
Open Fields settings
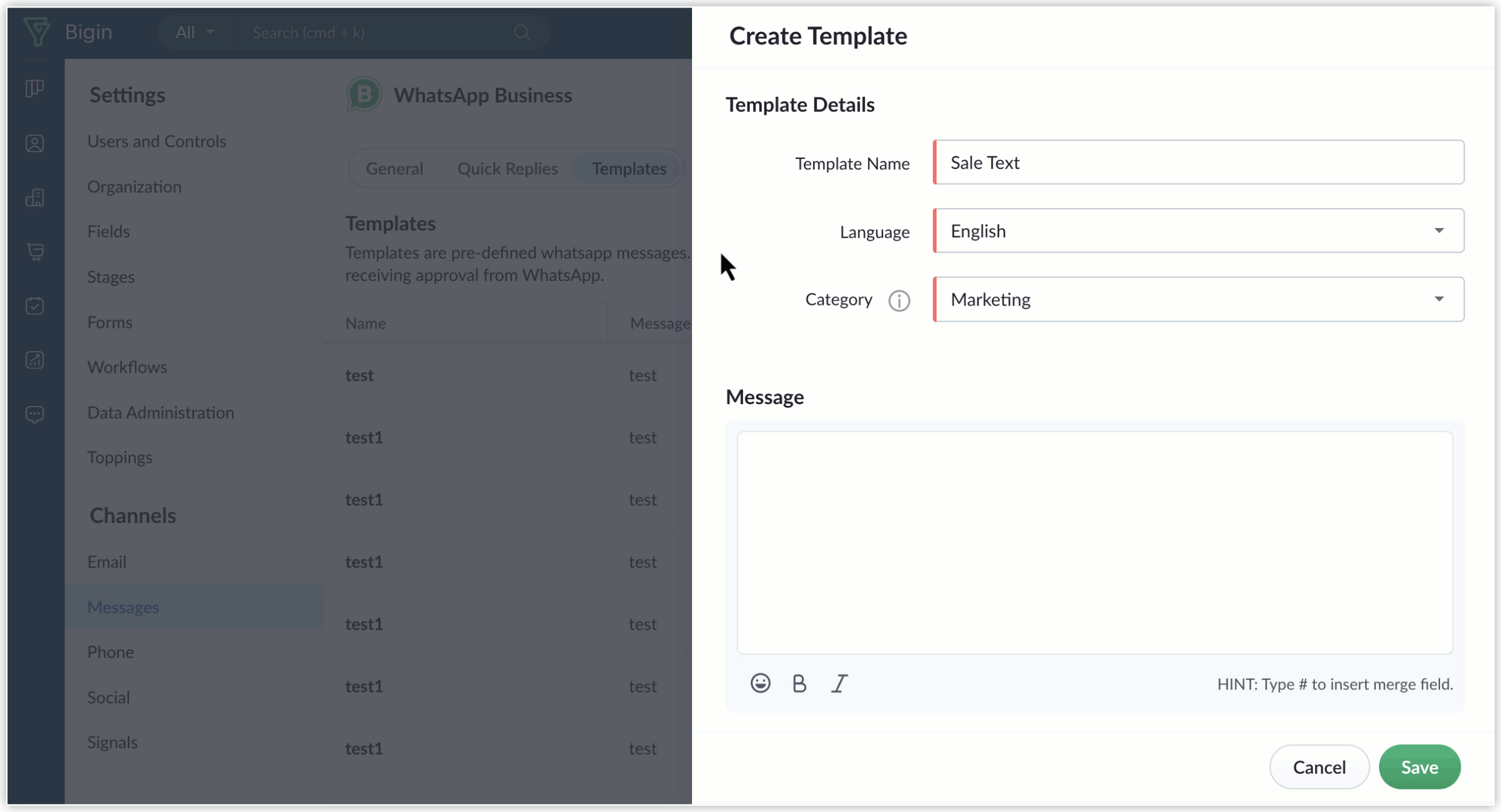point(108,231)
